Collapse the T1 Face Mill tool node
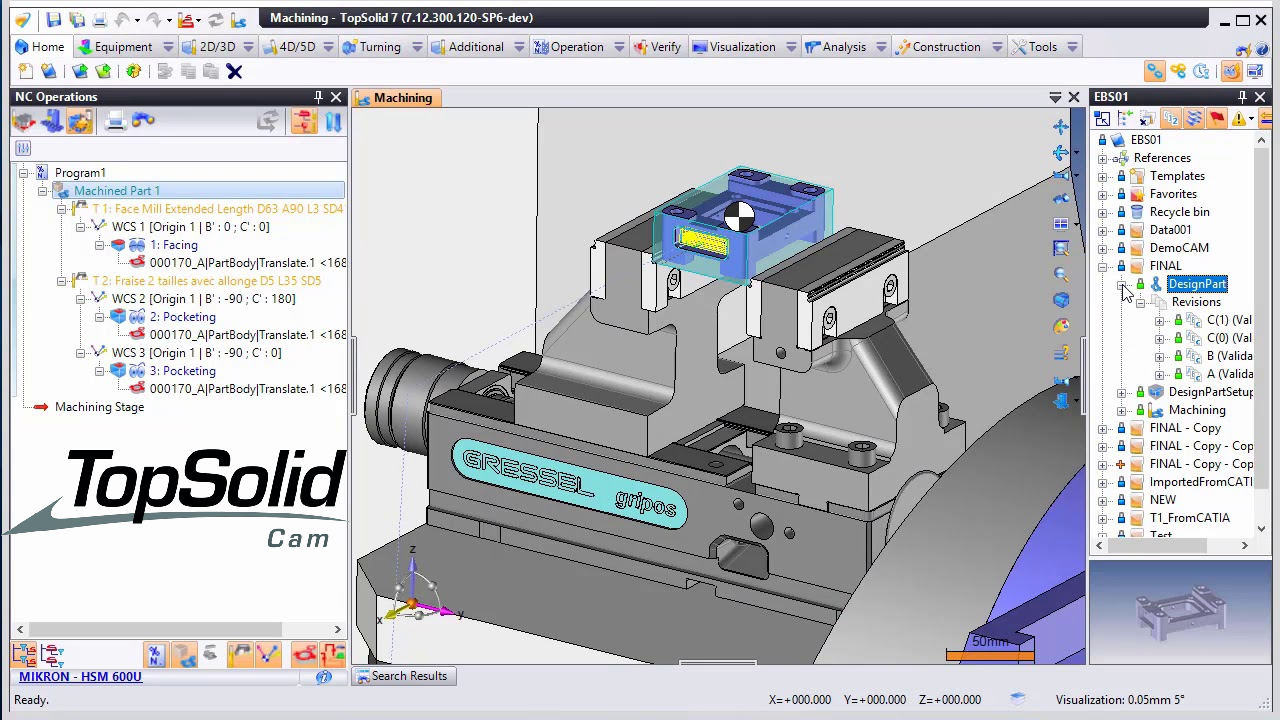The width and height of the screenshot is (1280, 720). pyautogui.click(x=61, y=209)
